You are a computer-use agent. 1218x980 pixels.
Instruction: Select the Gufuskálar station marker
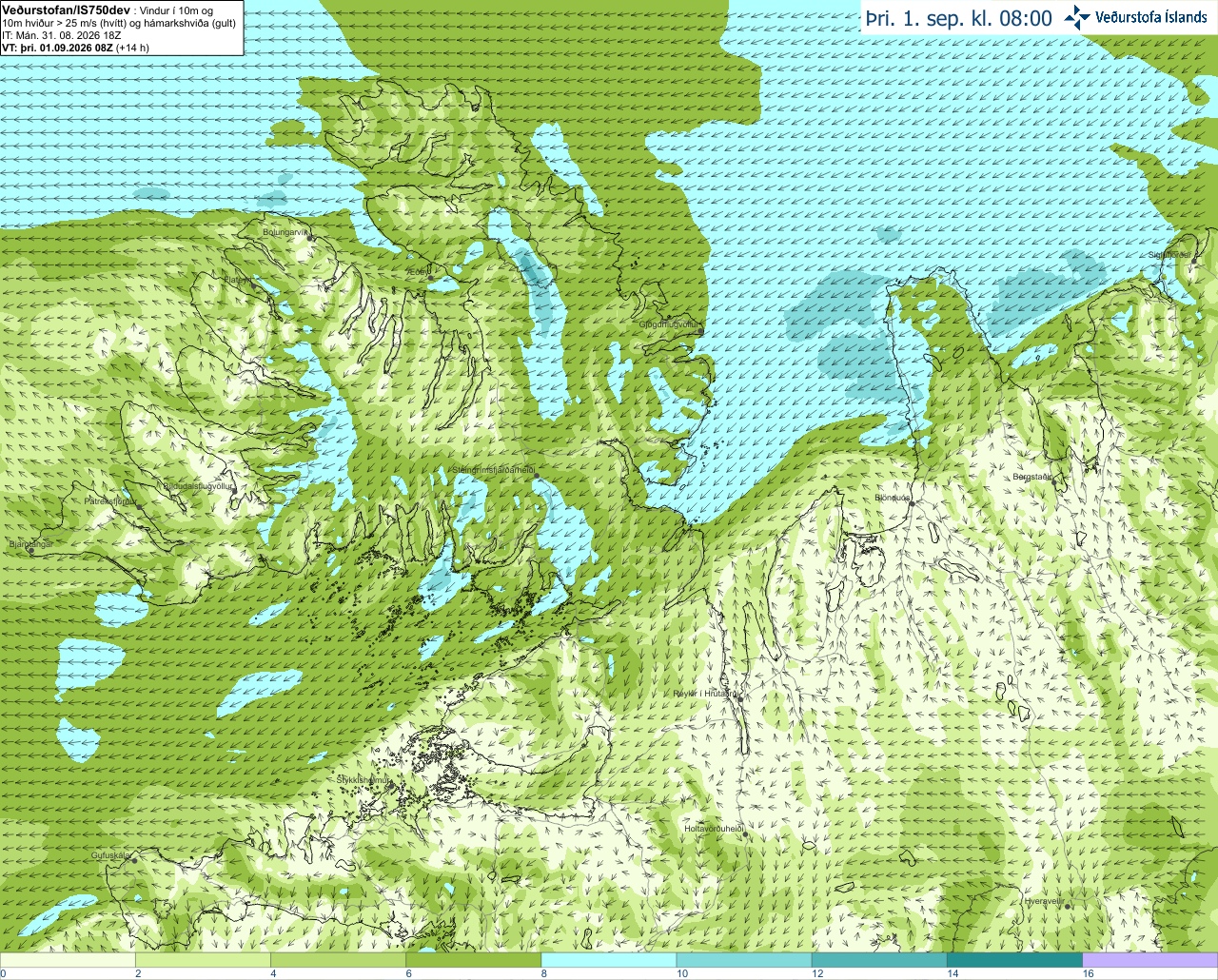(x=134, y=860)
